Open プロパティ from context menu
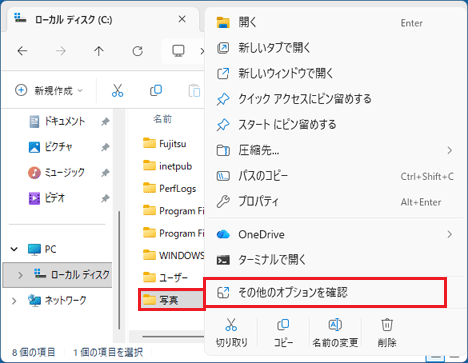468x363 pixels. click(x=335, y=201)
